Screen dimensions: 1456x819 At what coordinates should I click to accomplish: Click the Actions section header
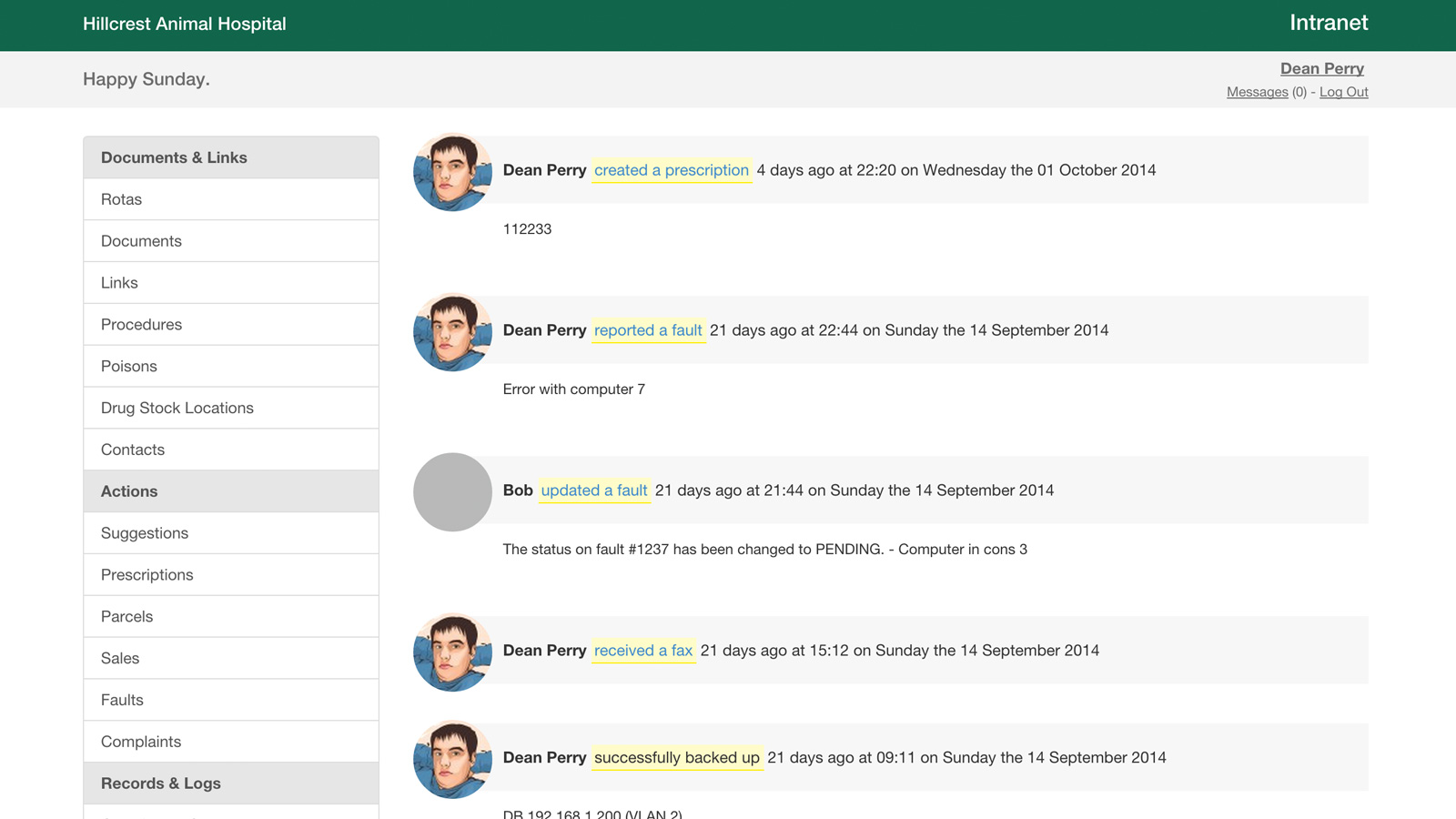[231, 491]
